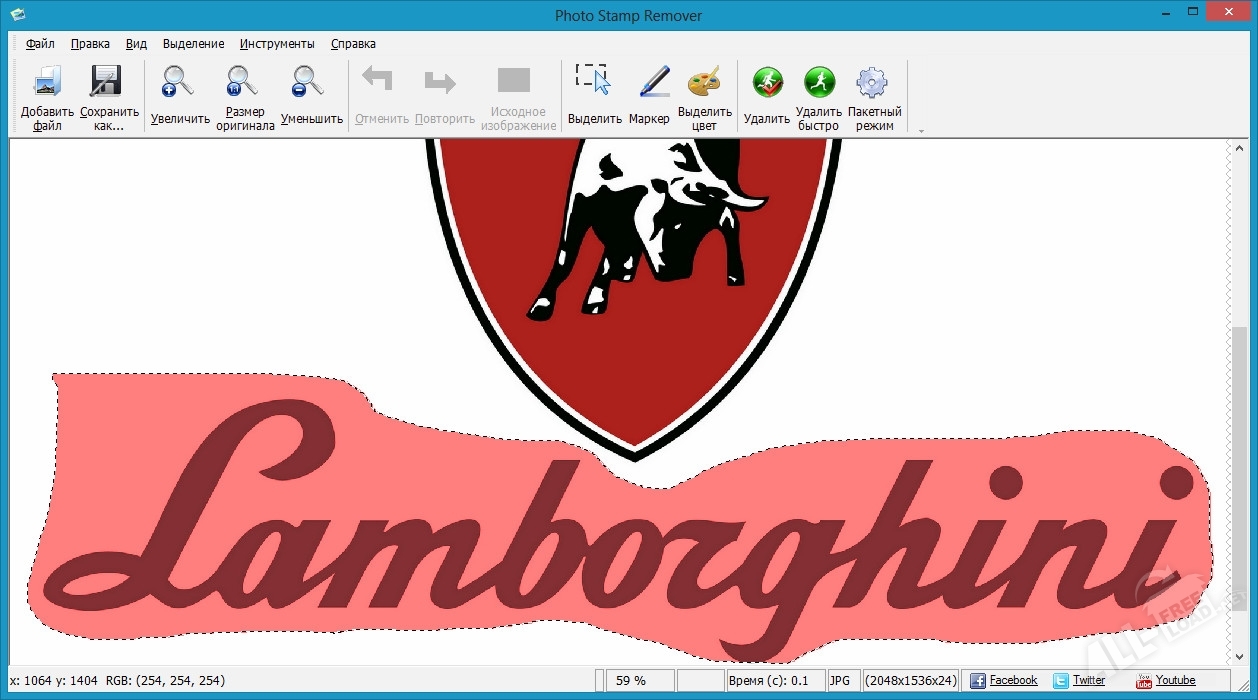
Task: Expand the toolbar overflow arrow
Action: (x=920, y=130)
